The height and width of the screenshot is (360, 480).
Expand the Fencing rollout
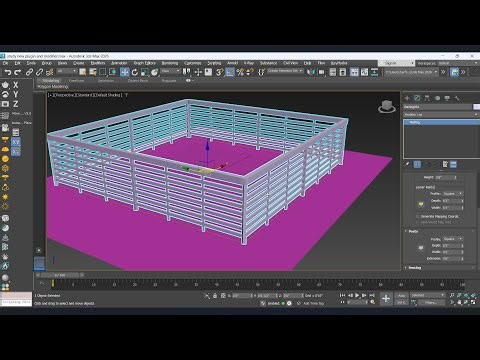click(414, 267)
